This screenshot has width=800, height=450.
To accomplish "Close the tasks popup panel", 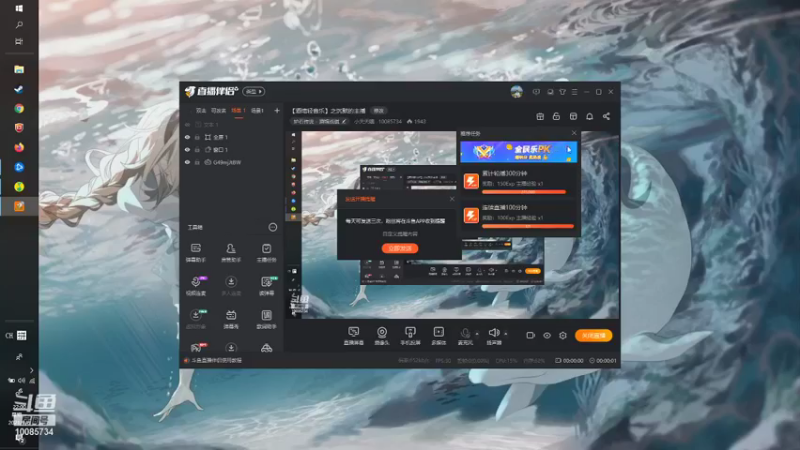I will [574, 133].
